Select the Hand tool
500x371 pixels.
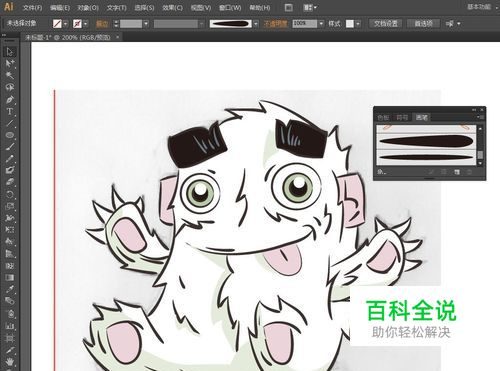10,362
